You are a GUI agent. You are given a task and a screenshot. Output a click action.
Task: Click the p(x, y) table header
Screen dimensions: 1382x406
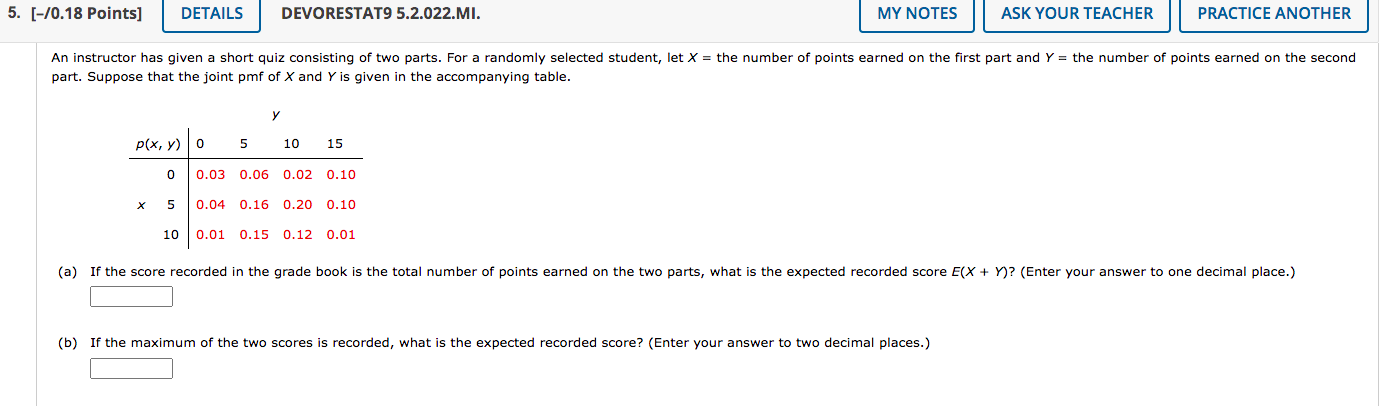(158, 144)
